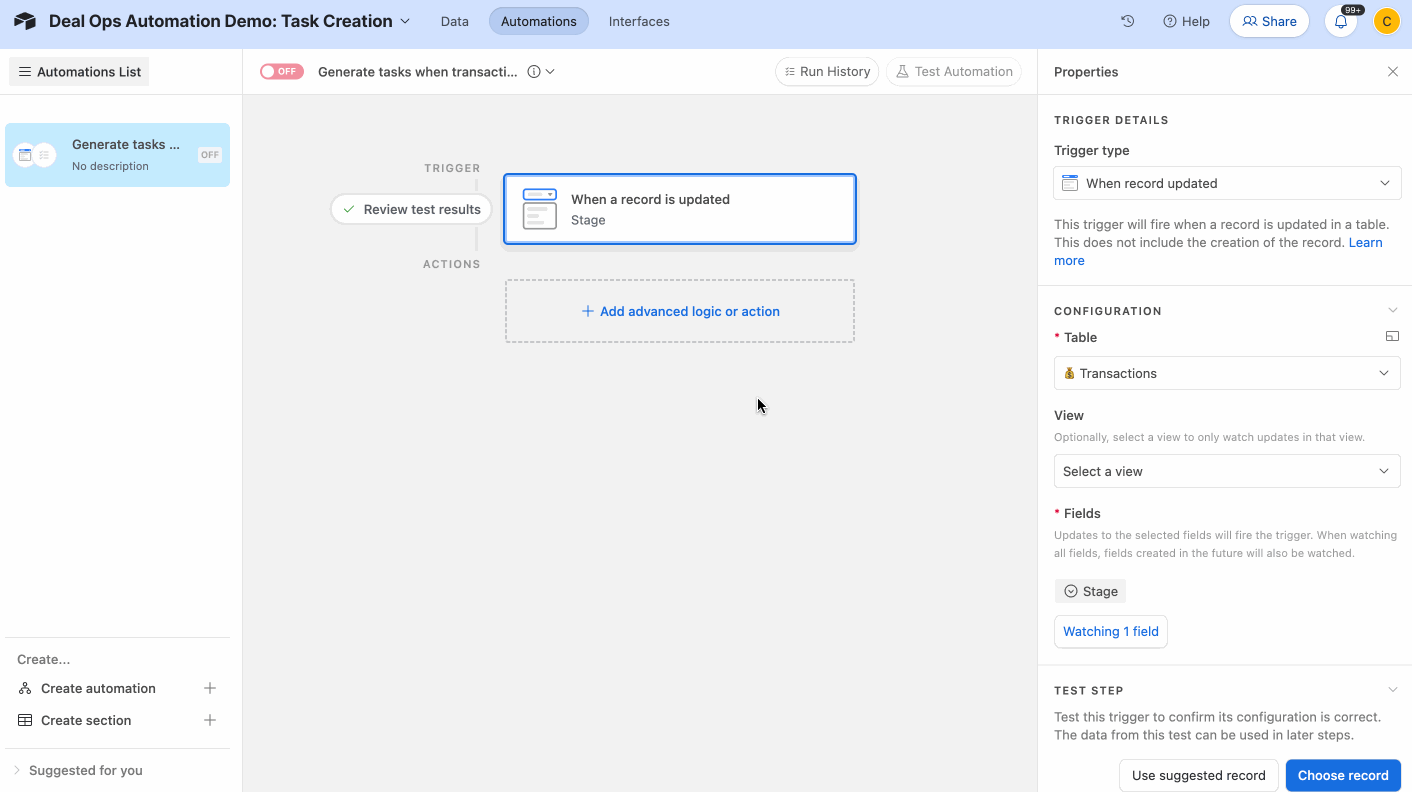This screenshot has height=792, width=1412.
Task: Select Generate tasks automation in list
Action: click(117, 155)
